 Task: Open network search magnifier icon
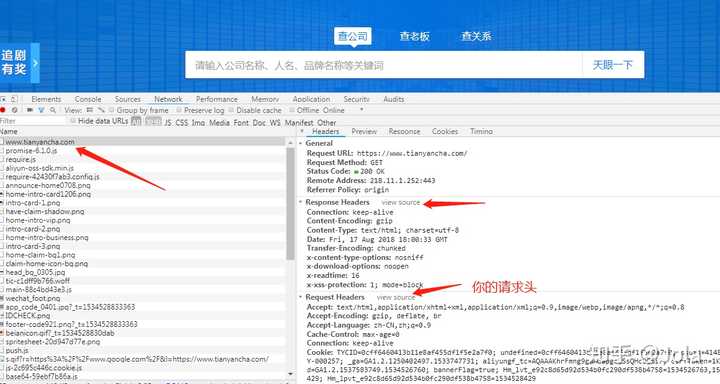click(x=53, y=110)
